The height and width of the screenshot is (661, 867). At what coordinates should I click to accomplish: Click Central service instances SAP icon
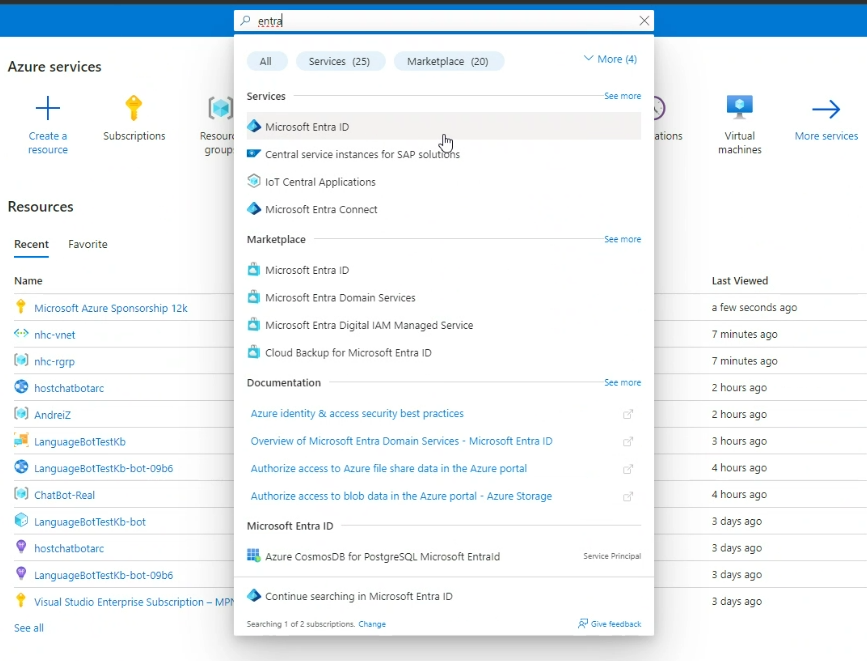[254, 154]
